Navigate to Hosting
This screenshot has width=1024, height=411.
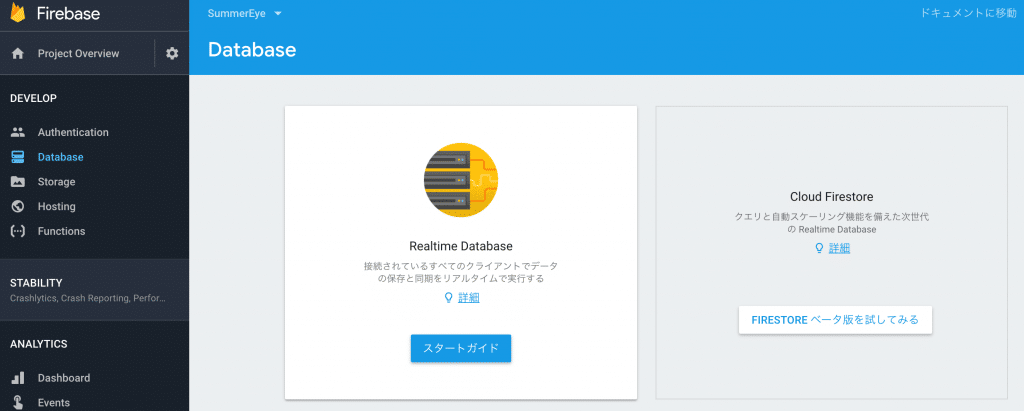[57, 206]
